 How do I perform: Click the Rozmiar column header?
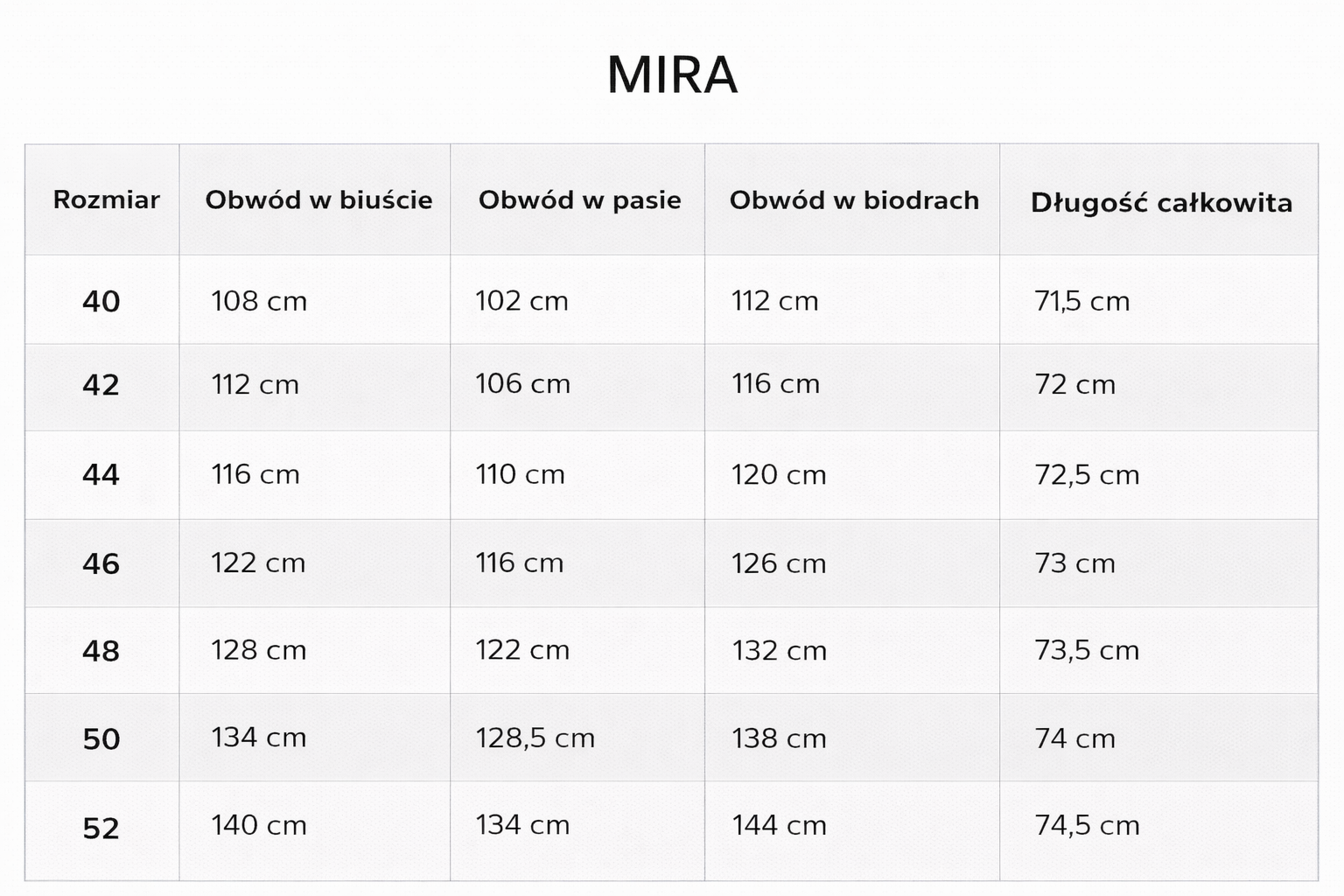106,200
